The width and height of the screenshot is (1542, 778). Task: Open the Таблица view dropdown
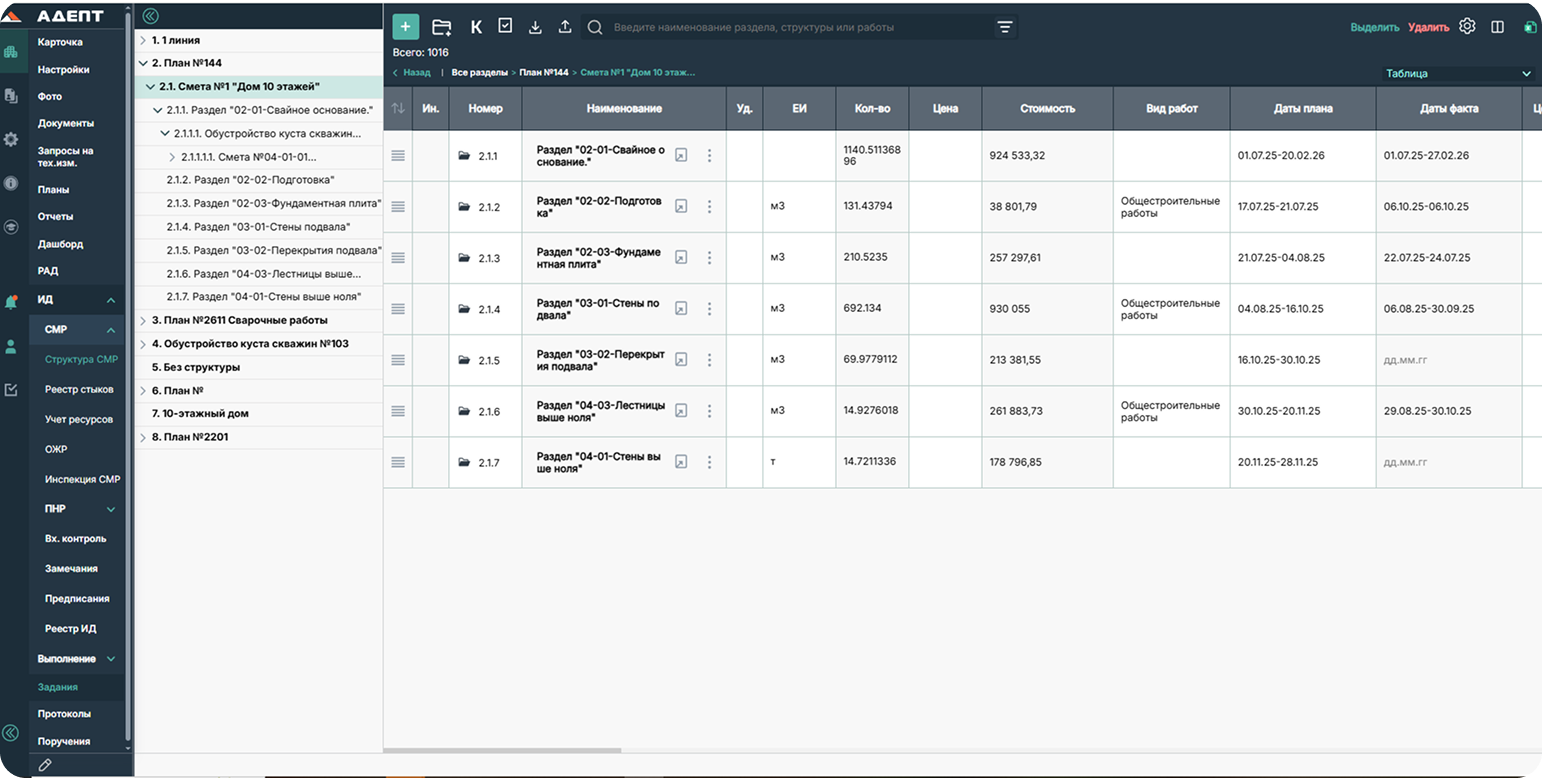tap(1457, 74)
